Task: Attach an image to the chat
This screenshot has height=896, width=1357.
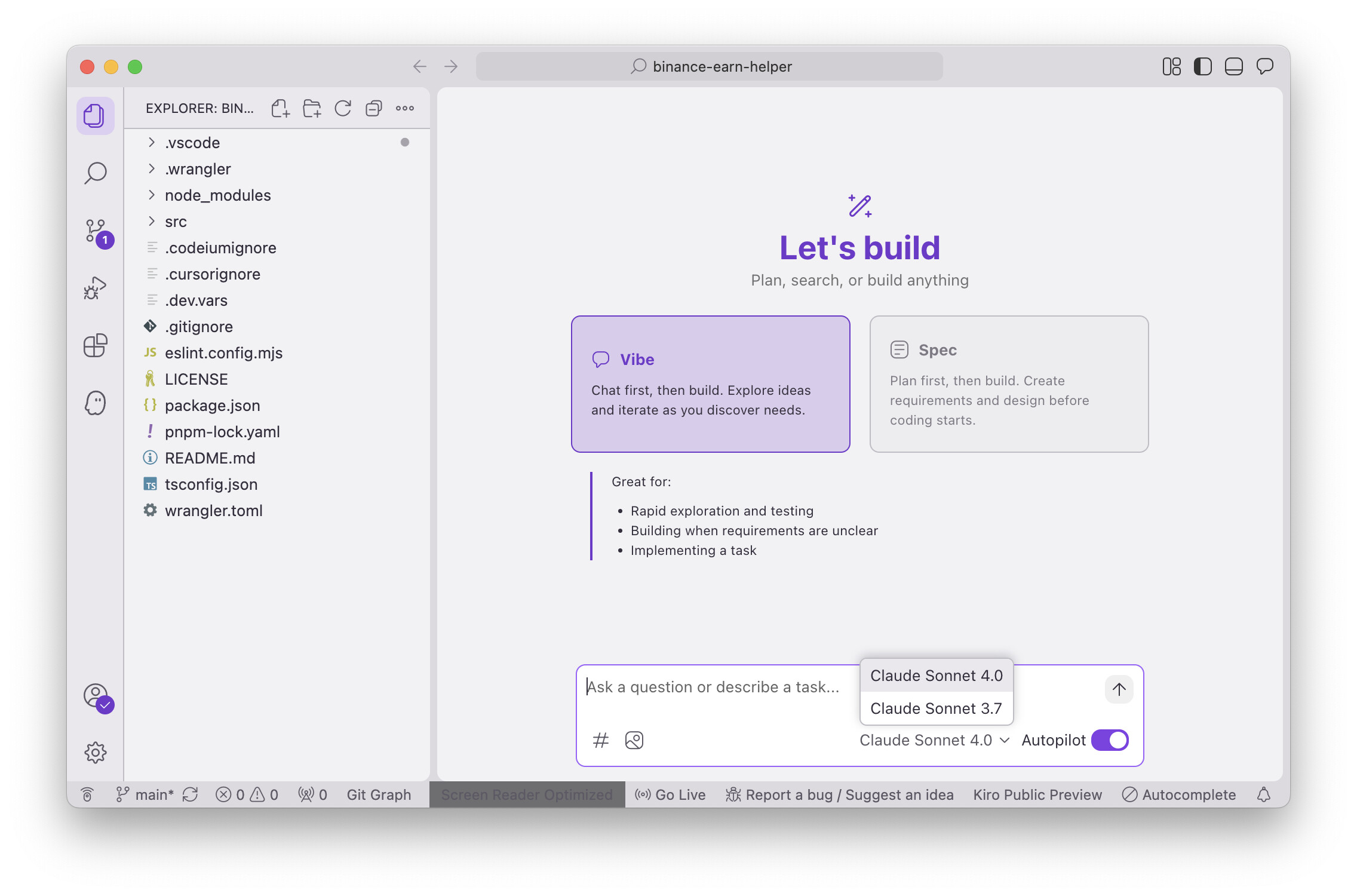Action: click(634, 740)
